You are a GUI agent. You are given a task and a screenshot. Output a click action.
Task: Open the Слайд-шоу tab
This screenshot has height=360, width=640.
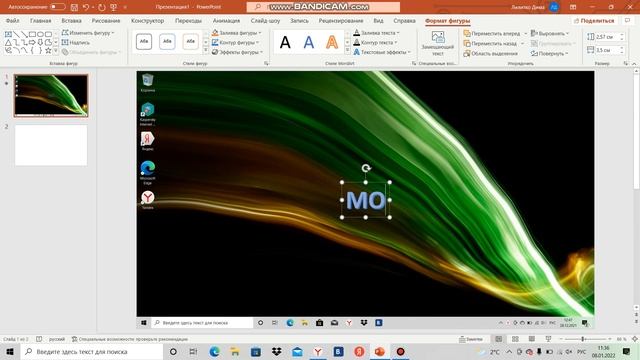[265, 20]
